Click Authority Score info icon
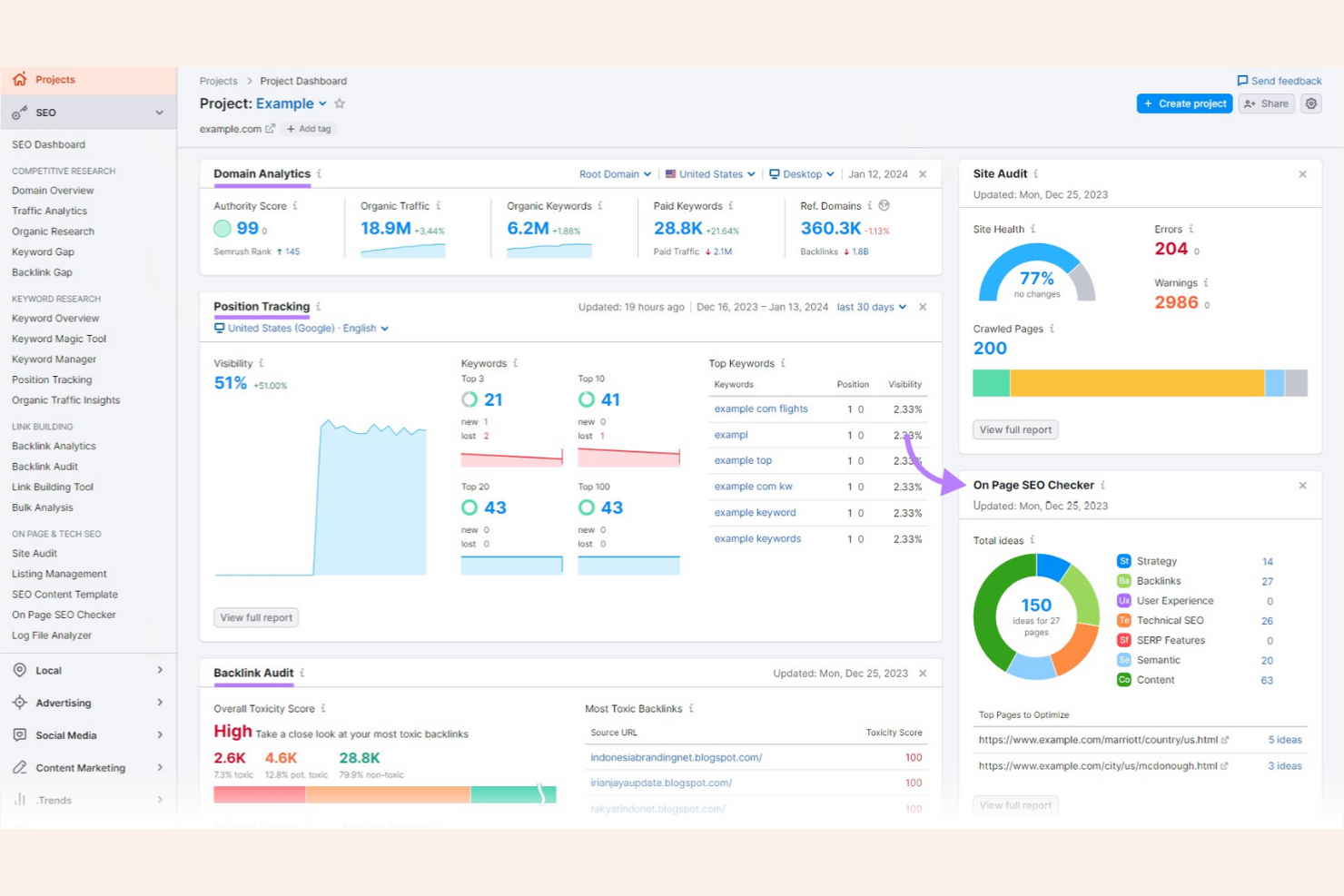 [x=294, y=206]
